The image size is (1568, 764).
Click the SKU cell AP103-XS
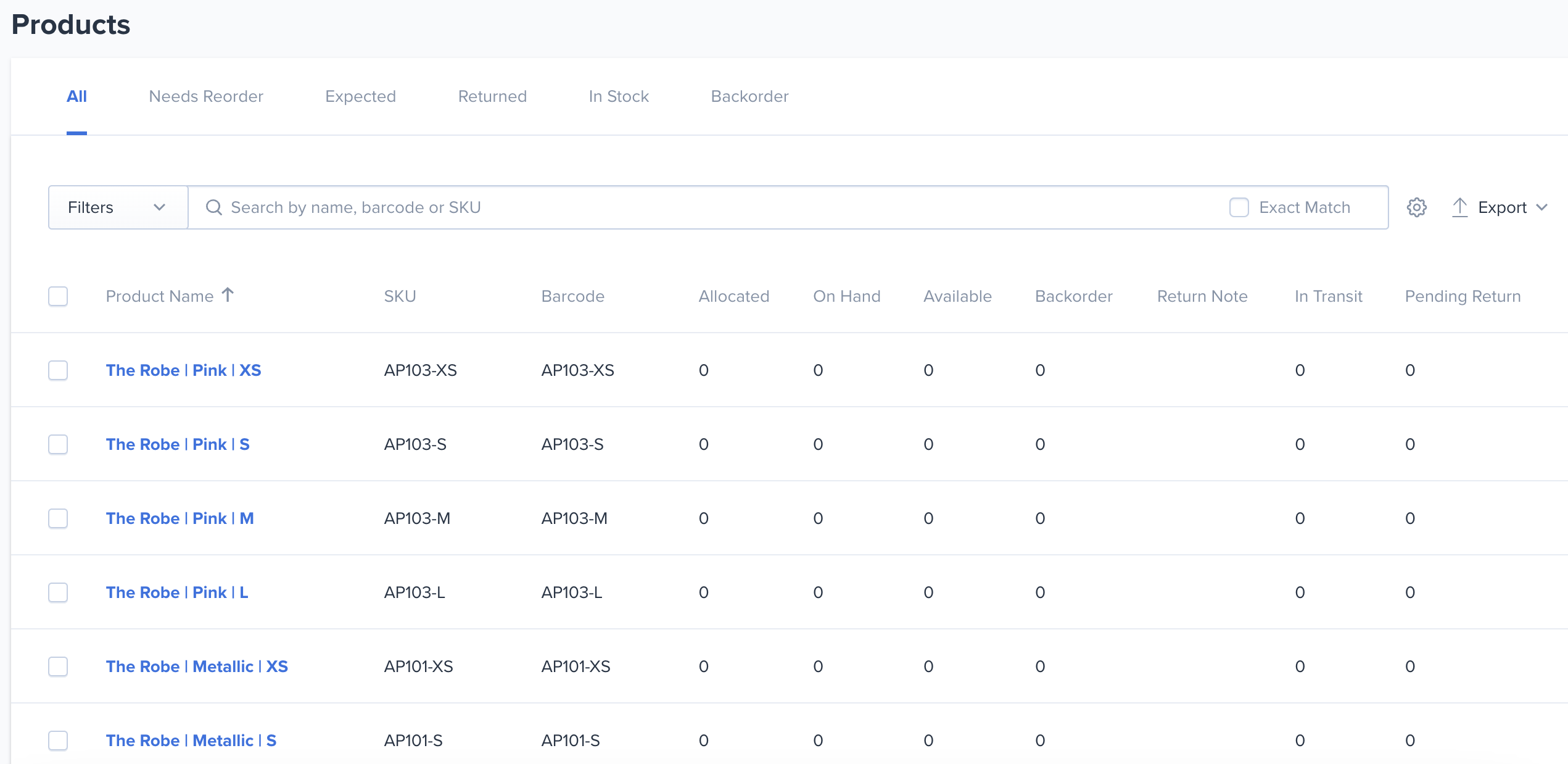click(420, 370)
